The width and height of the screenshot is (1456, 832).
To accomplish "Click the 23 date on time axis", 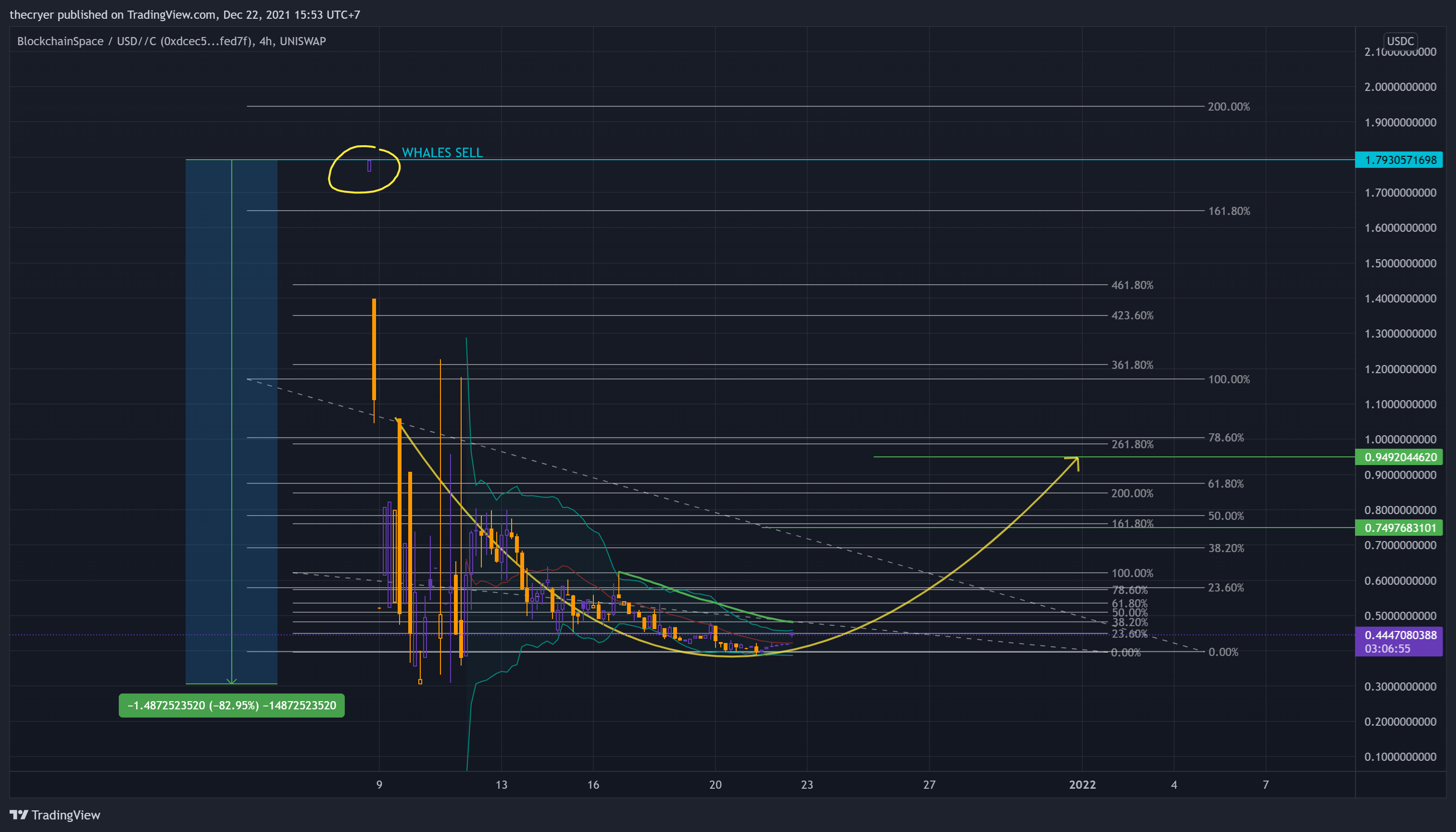I will tap(806, 785).
